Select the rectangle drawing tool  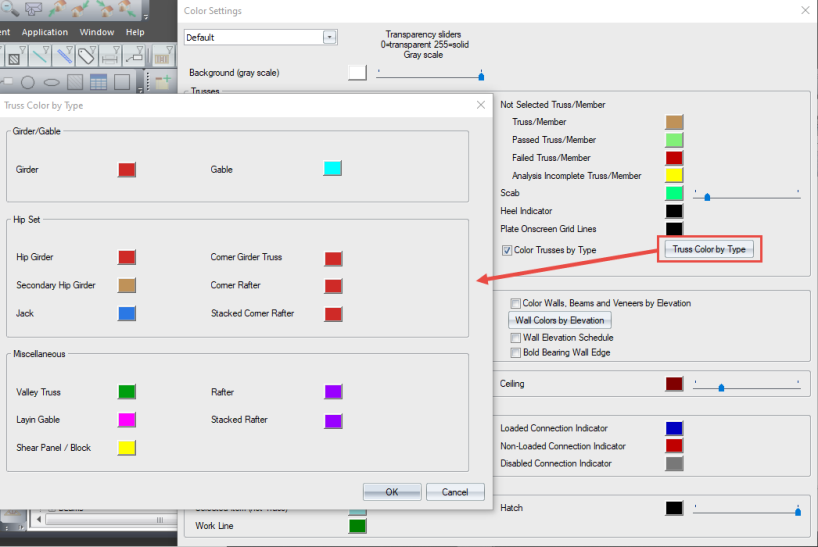pos(122,82)
